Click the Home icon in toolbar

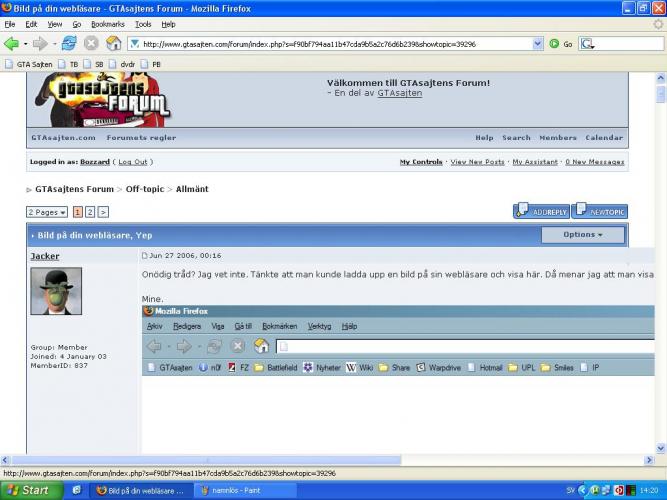pyautogui.click(x=114, y=44)
